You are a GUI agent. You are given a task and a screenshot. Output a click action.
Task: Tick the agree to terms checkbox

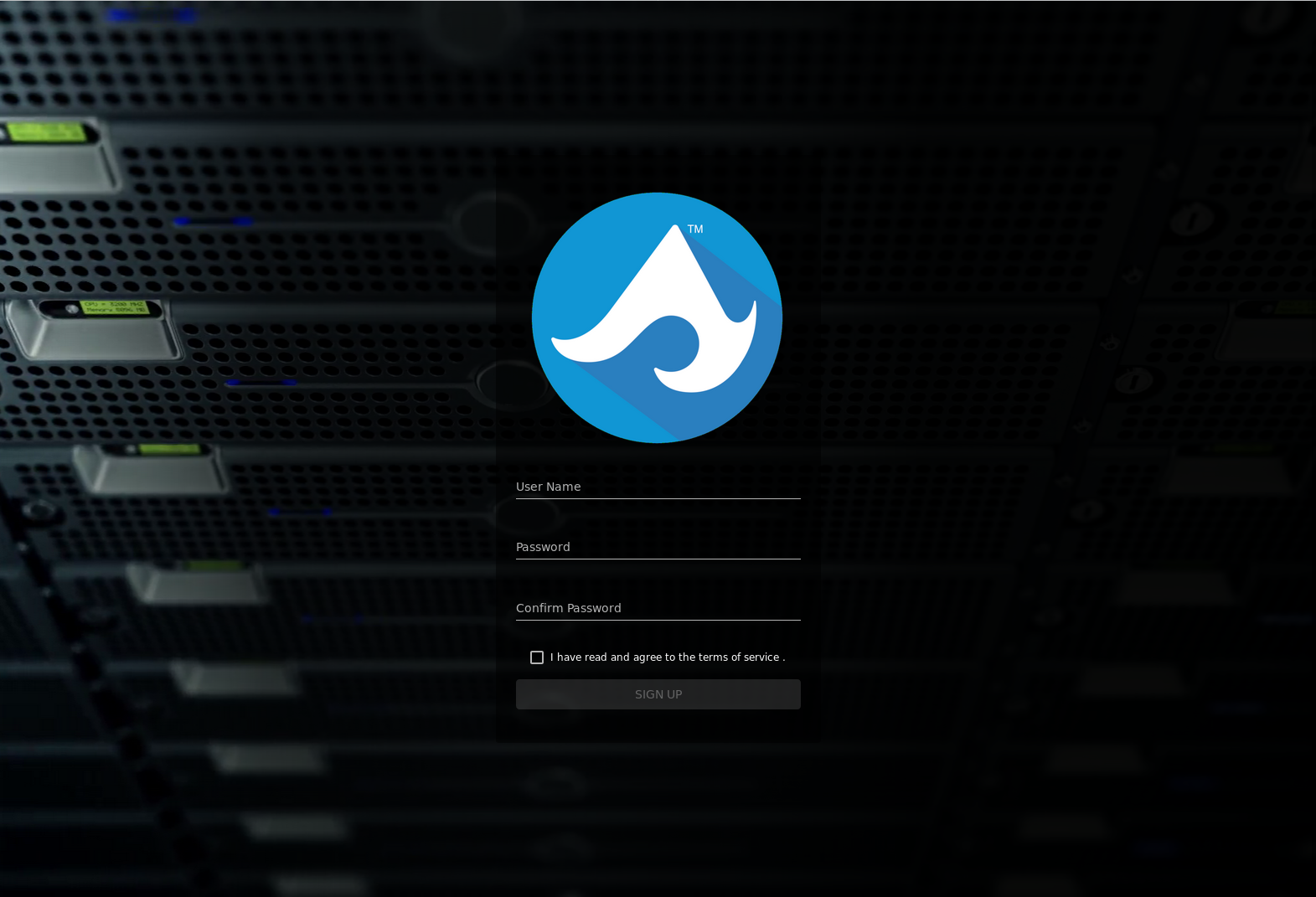coord(537,657)
